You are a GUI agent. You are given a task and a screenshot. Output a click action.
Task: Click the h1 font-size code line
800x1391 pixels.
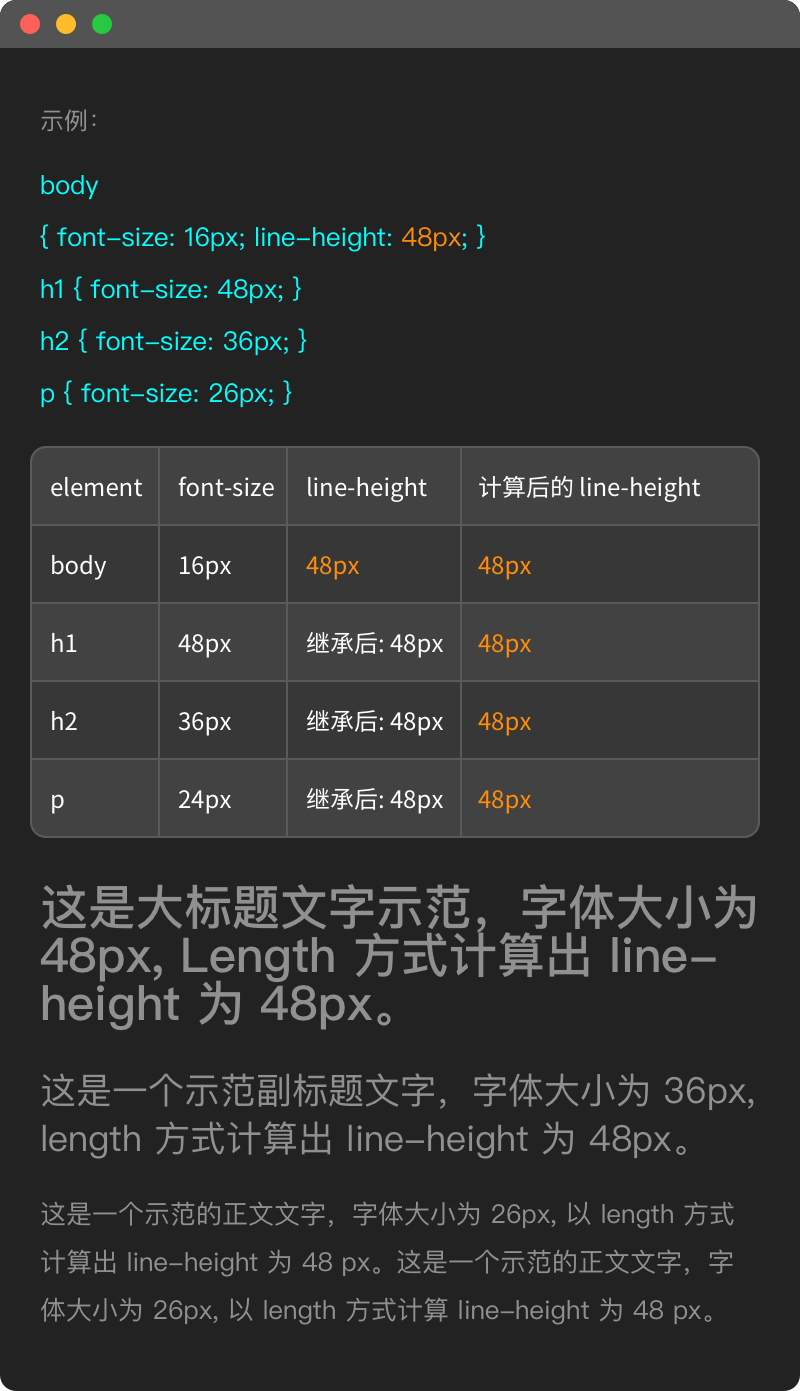(170, 290)
